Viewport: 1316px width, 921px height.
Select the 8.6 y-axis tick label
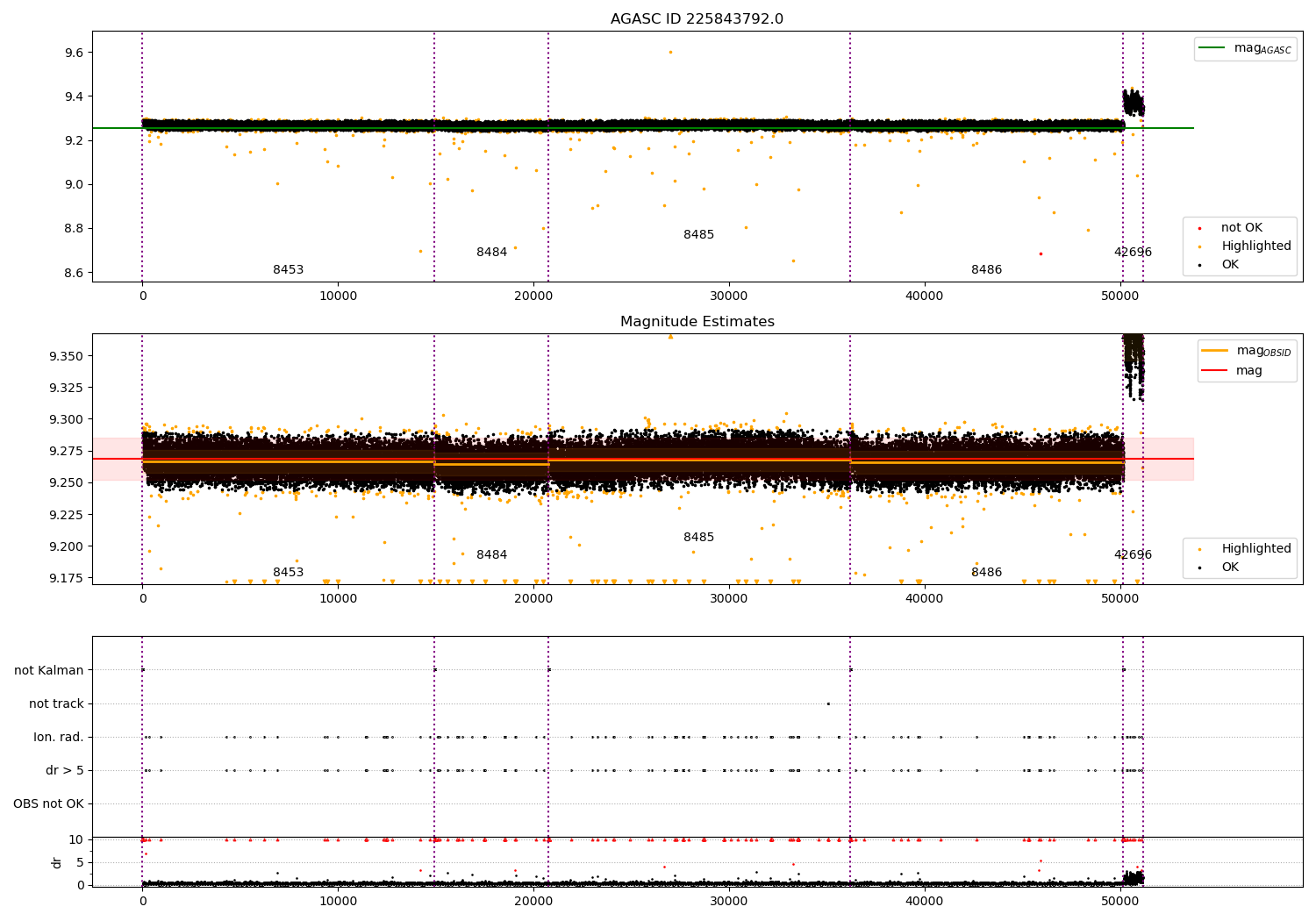coord(74,273)
